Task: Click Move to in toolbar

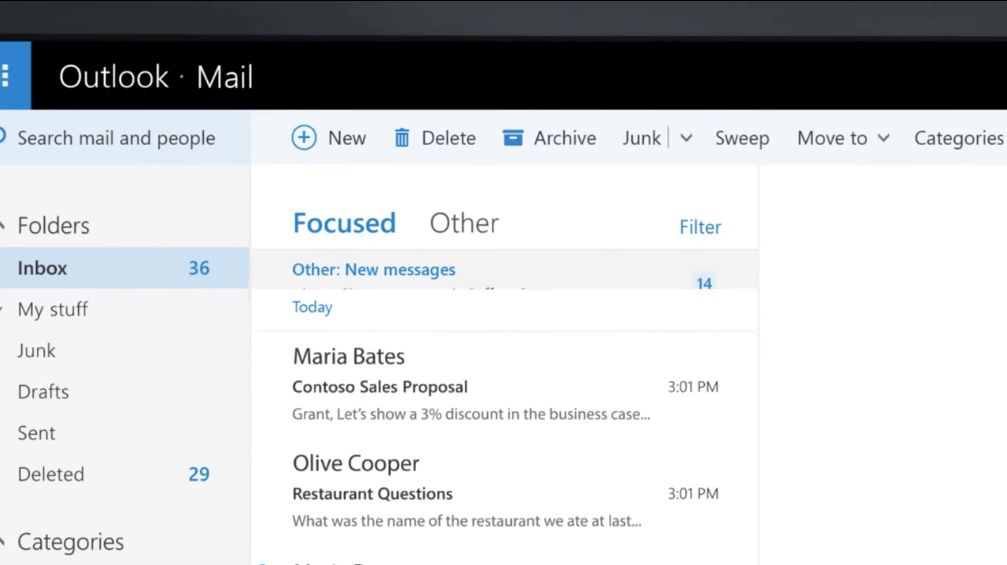Action: click(832, 138)
